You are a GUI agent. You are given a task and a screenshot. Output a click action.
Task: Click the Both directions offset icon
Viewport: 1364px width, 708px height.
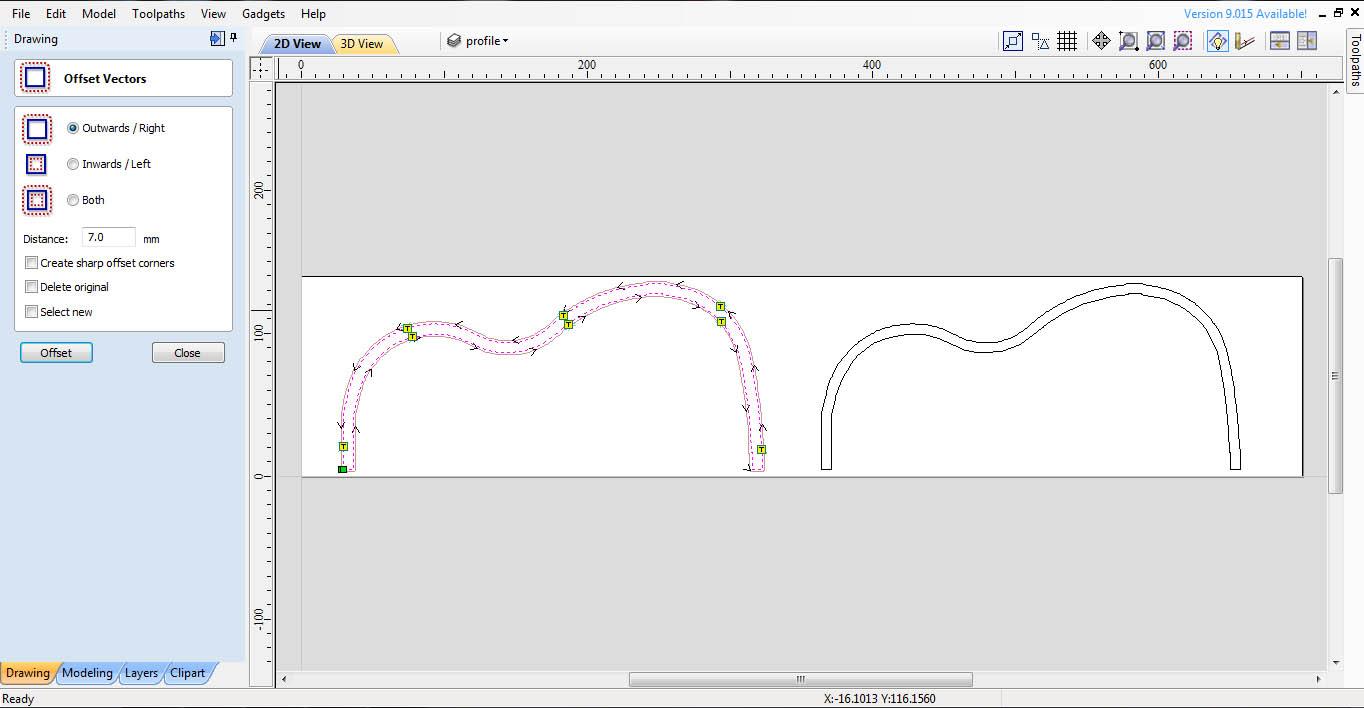pyautogui.click(x=37, y=200)
